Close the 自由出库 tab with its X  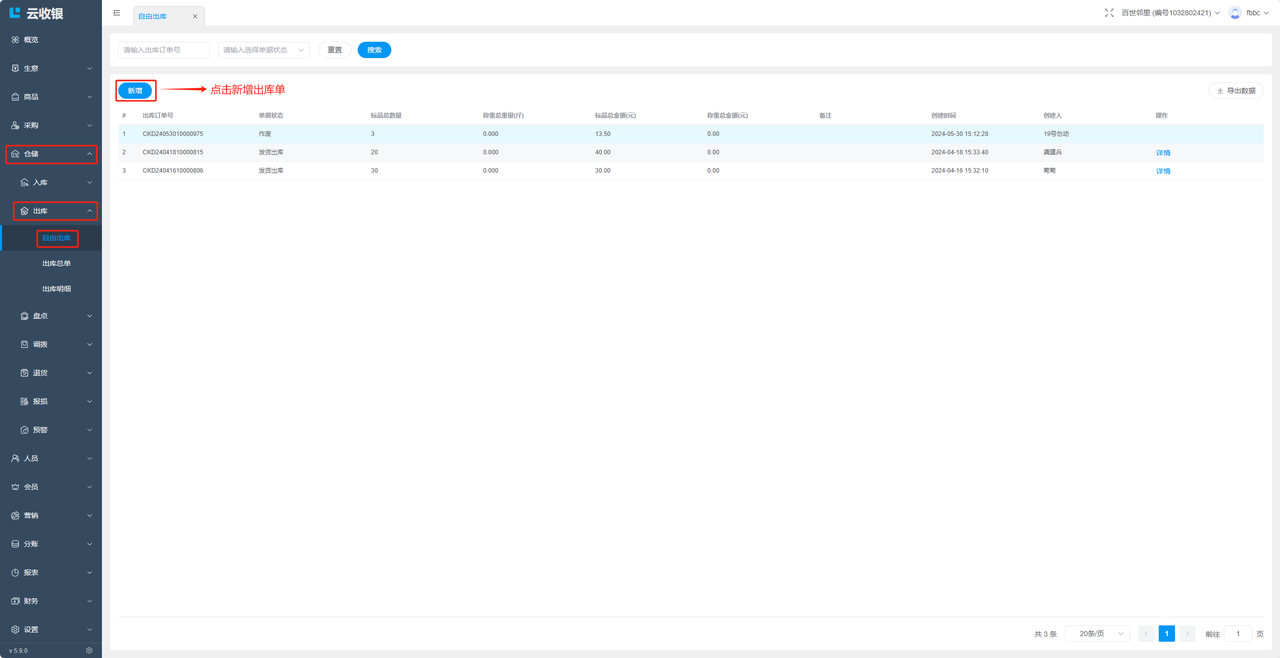click(x=195, y=16)
